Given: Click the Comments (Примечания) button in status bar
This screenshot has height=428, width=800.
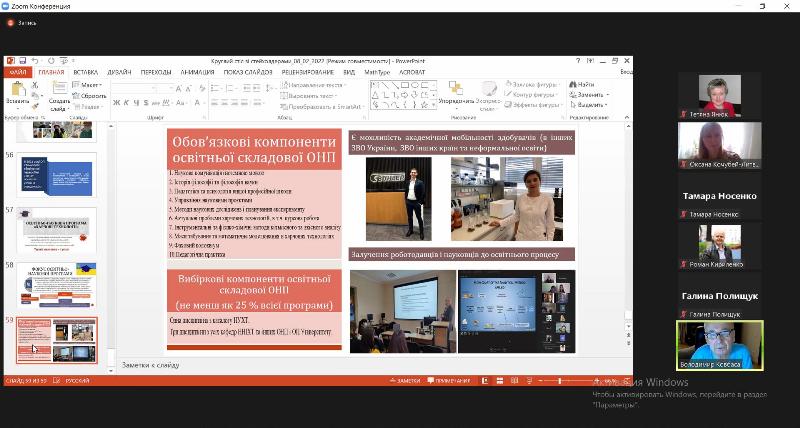Looking at the screenshot, I should (449, 381).
